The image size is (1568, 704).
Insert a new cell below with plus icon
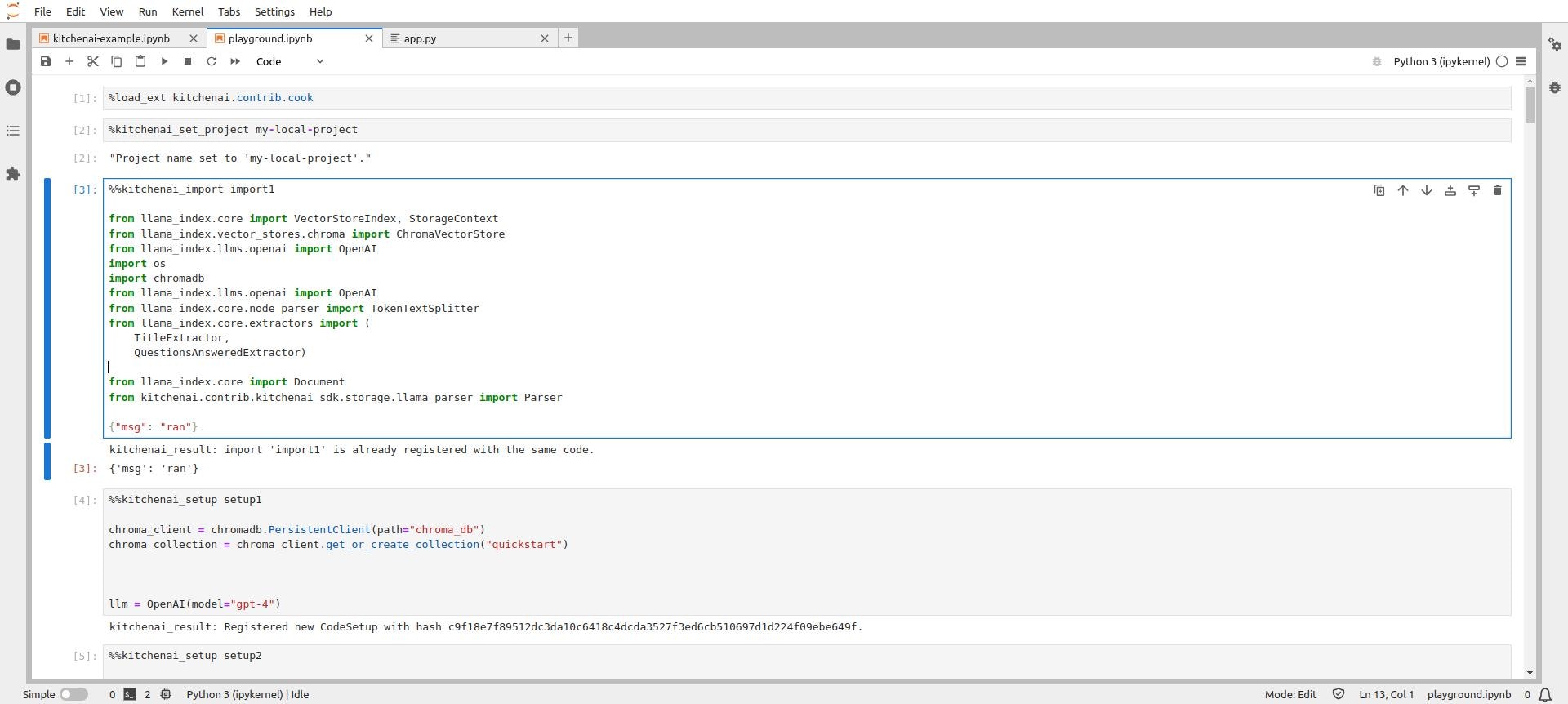[x=69, y=61]
